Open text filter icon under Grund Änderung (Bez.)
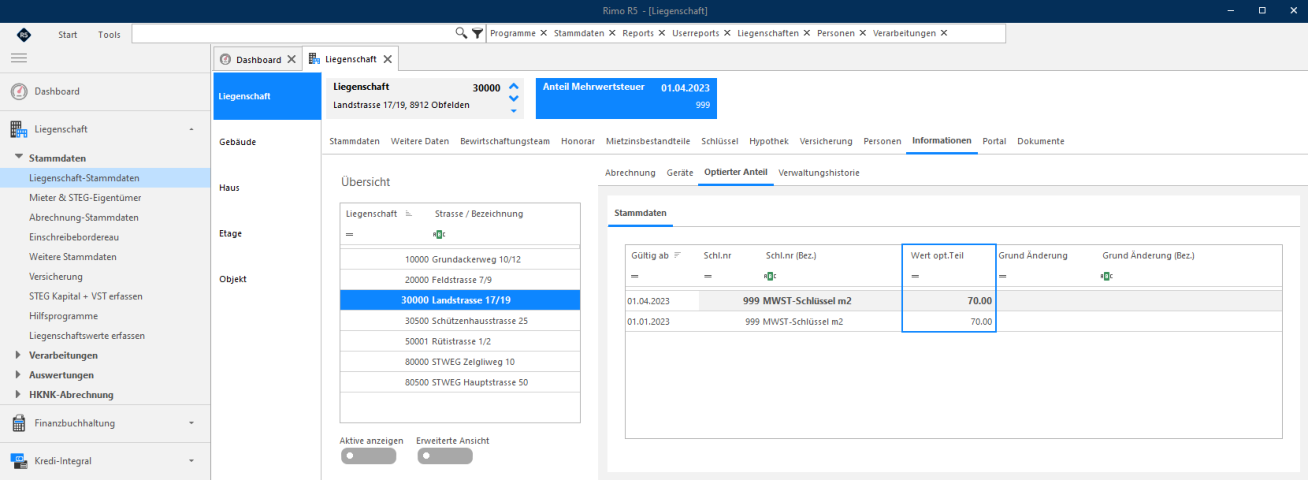Image resolution: width=1308 pixels, height=480 pixels. click(1108, 276)
